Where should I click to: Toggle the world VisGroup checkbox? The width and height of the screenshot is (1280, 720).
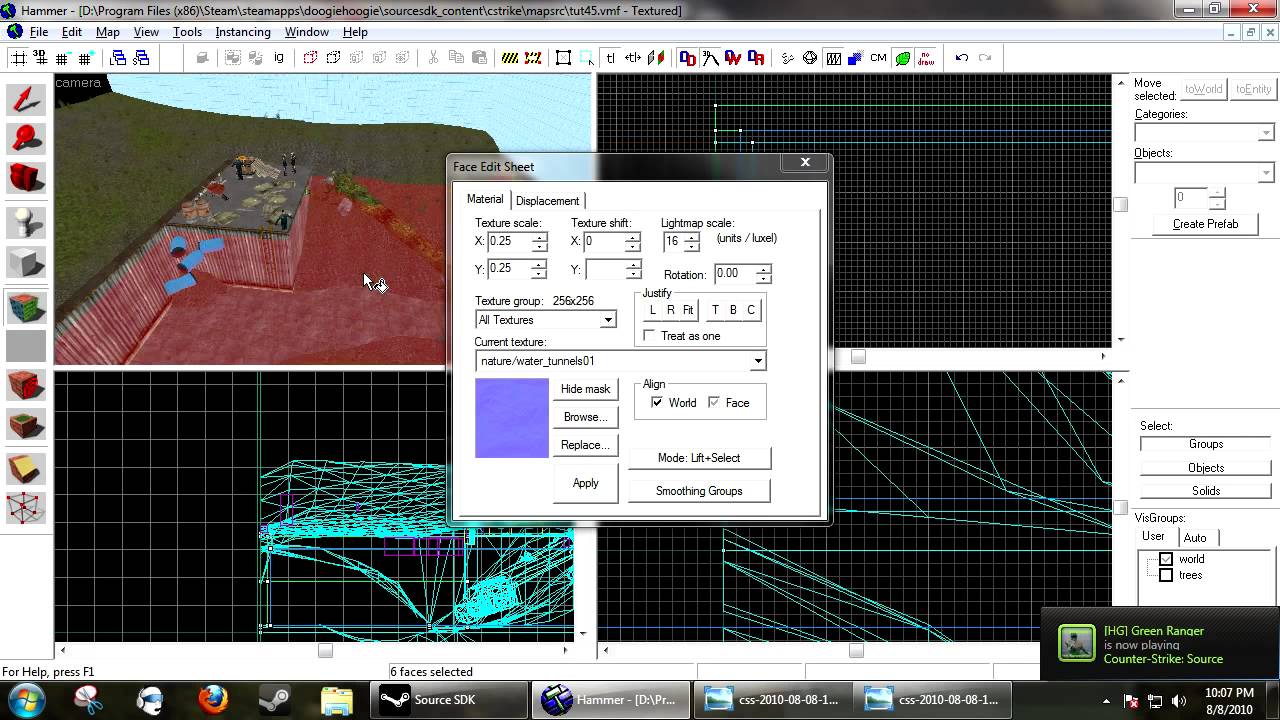point(1166,559)
